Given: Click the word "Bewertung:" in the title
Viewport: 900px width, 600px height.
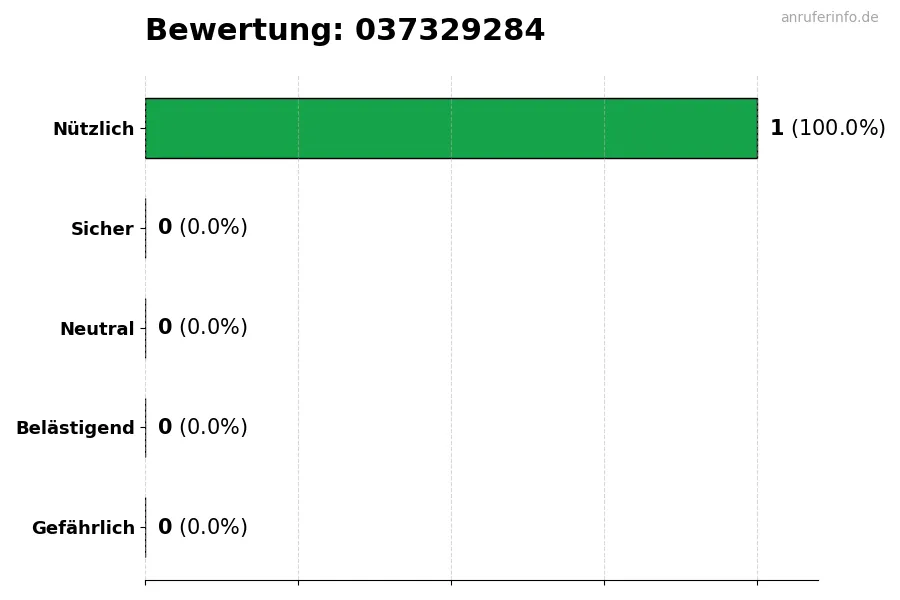Looking at the screenshot, I should 244,31.
